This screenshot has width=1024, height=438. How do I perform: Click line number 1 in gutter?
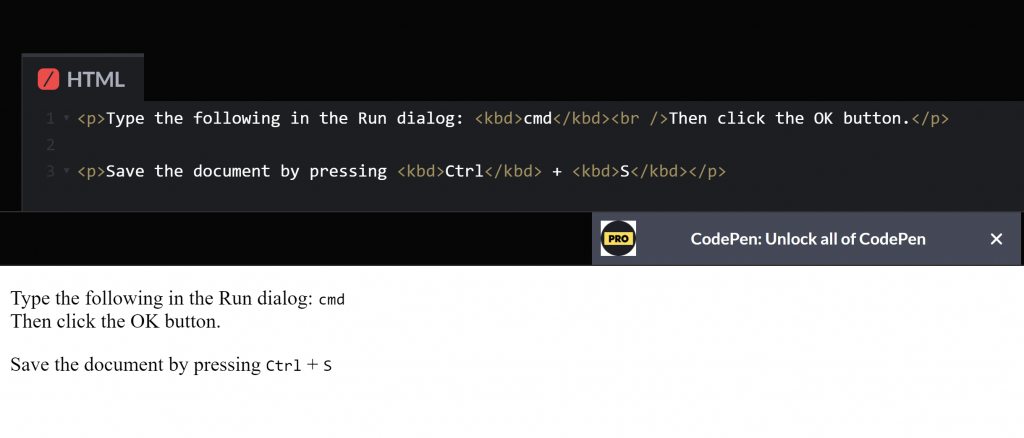pos(49,119)
